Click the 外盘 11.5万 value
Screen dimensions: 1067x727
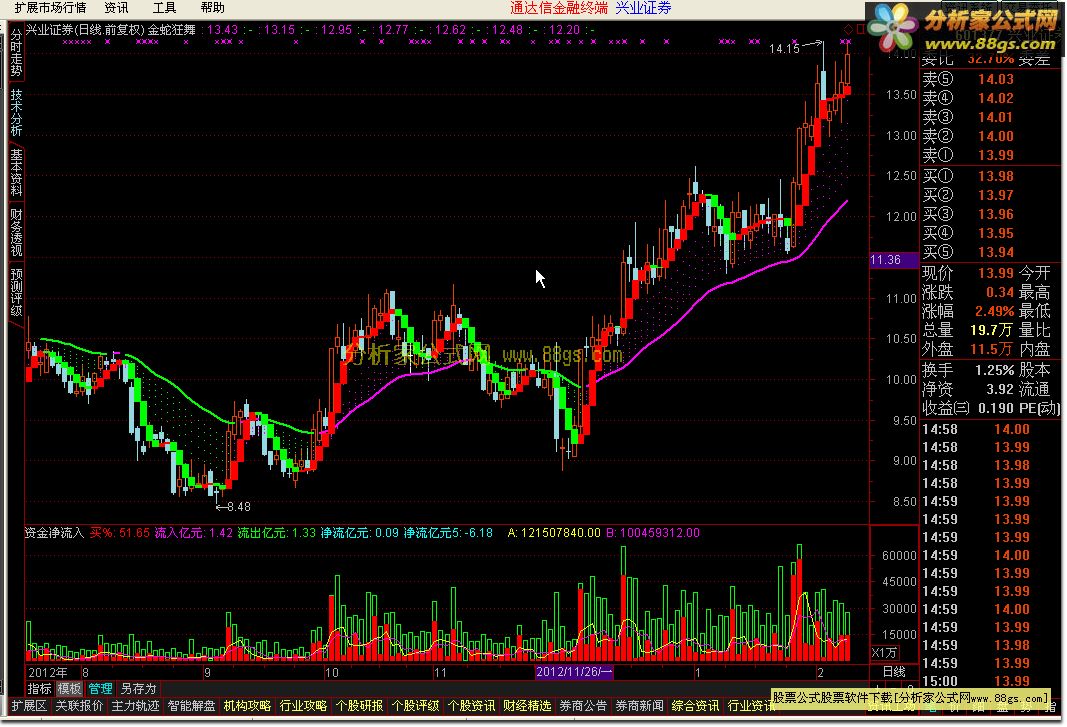click(991, 349)
